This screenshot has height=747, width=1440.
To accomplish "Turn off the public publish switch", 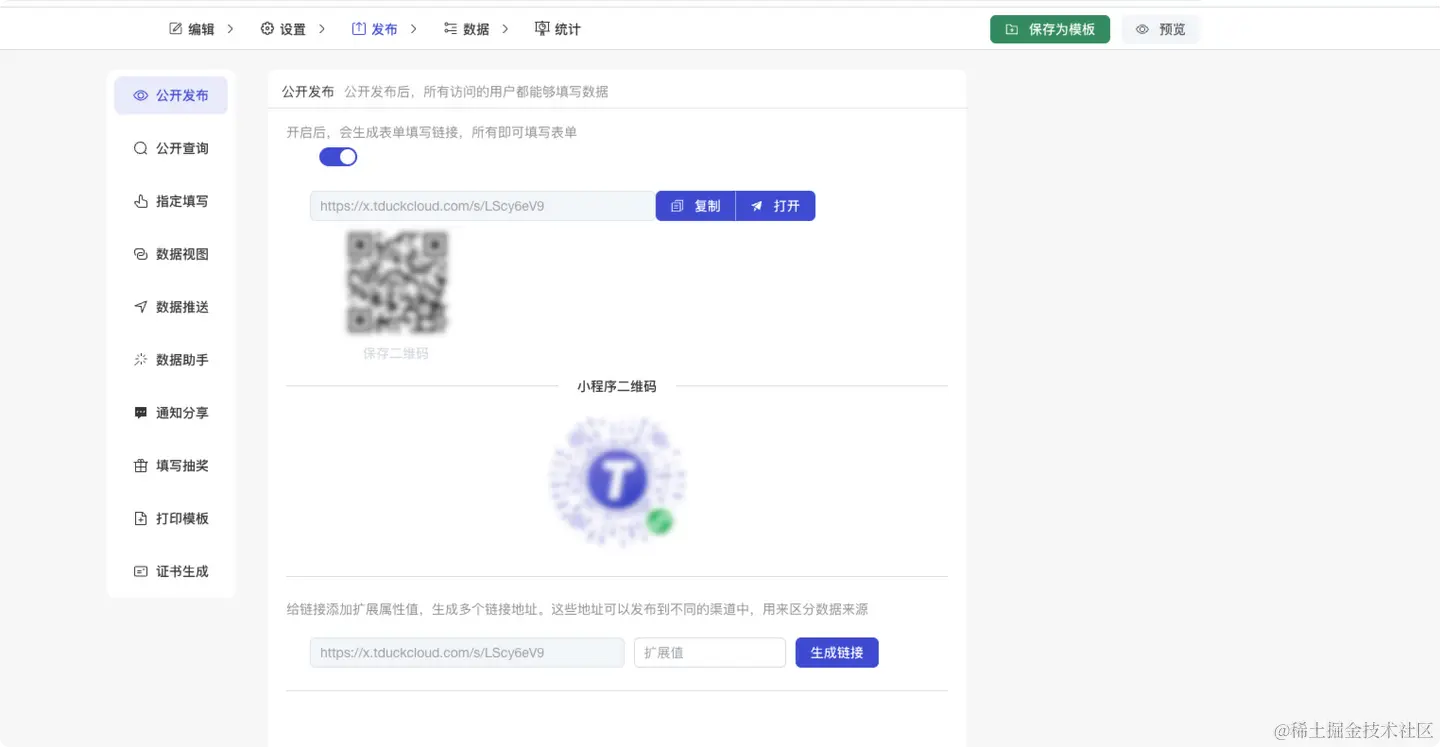I will [x=338, y=157].
